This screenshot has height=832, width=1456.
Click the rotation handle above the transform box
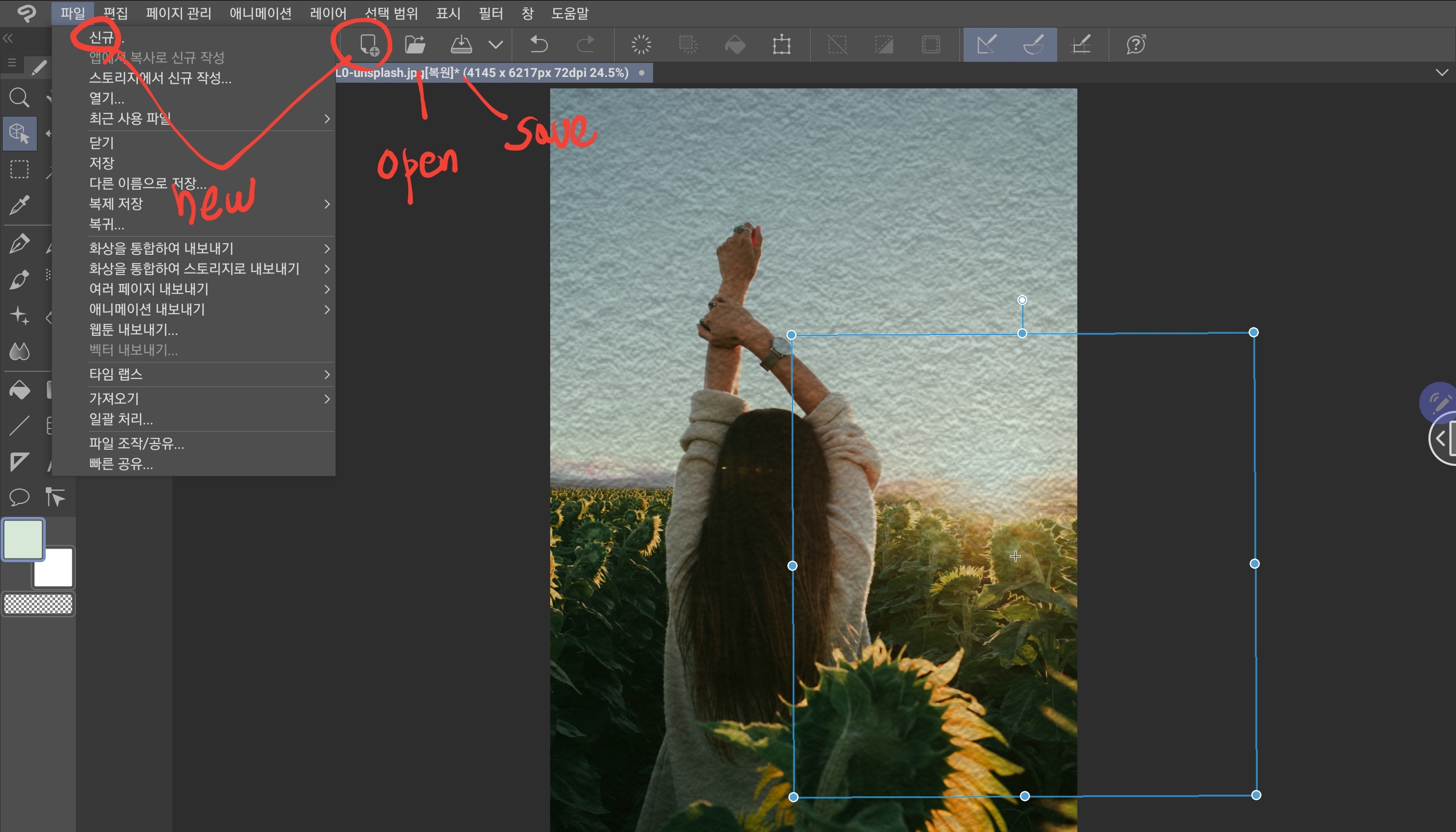pyautogui.click(x=1022, y=300)
